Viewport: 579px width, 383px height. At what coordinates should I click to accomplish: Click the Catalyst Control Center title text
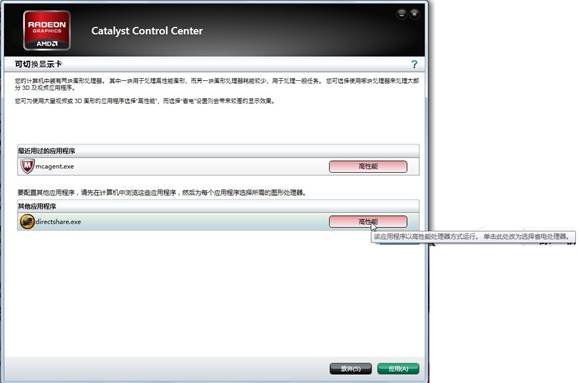[x=147, y=31]
